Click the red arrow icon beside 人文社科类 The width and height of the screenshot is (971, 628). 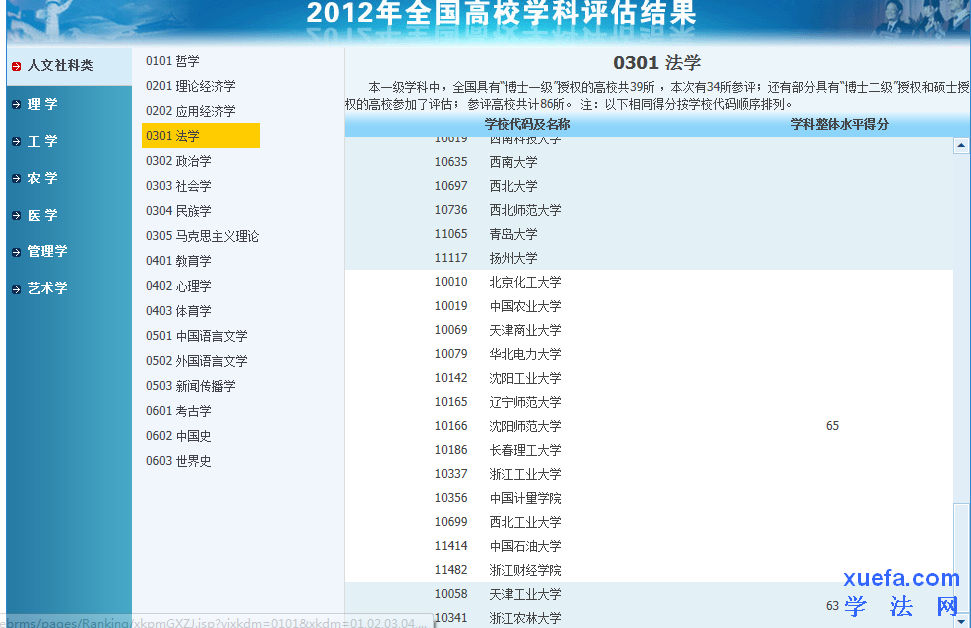click(x=17, y=66)
